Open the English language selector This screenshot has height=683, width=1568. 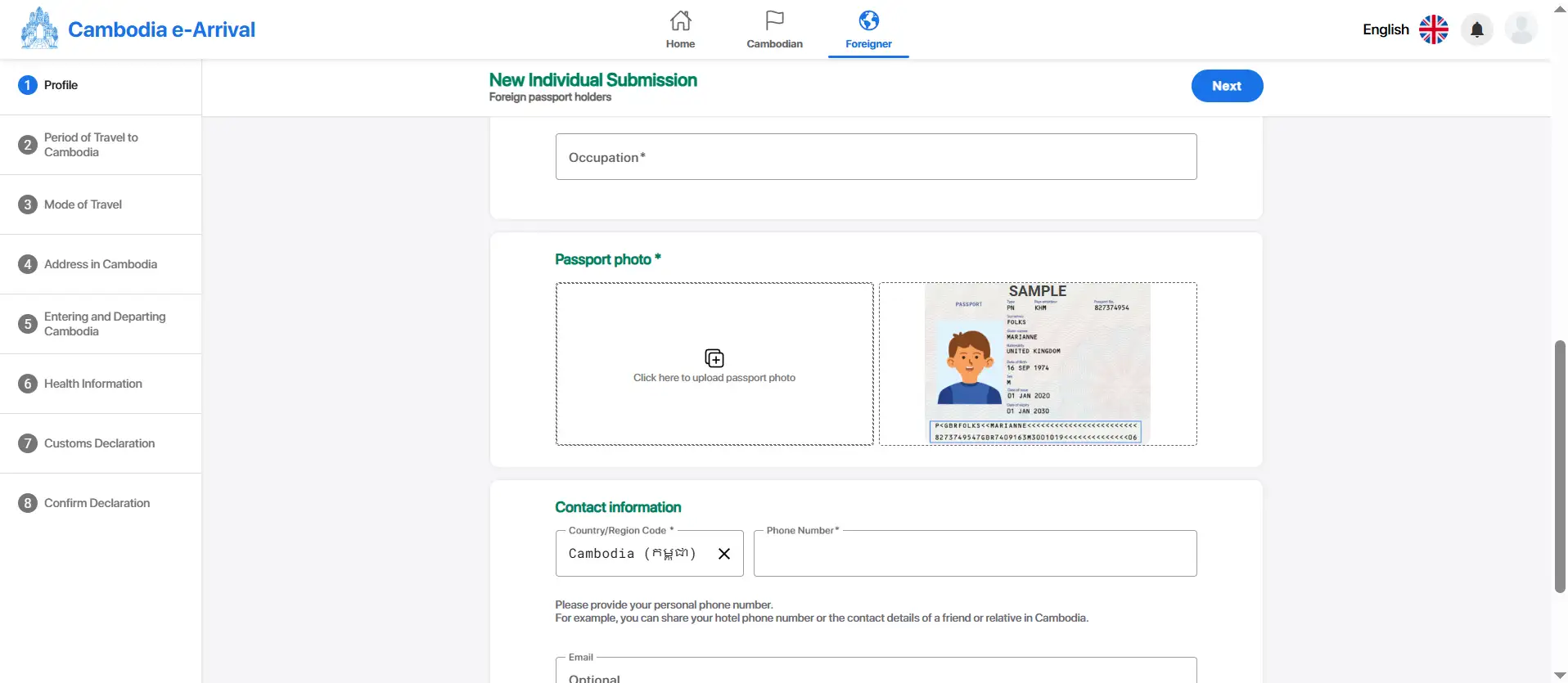[x=1404, y=29]
